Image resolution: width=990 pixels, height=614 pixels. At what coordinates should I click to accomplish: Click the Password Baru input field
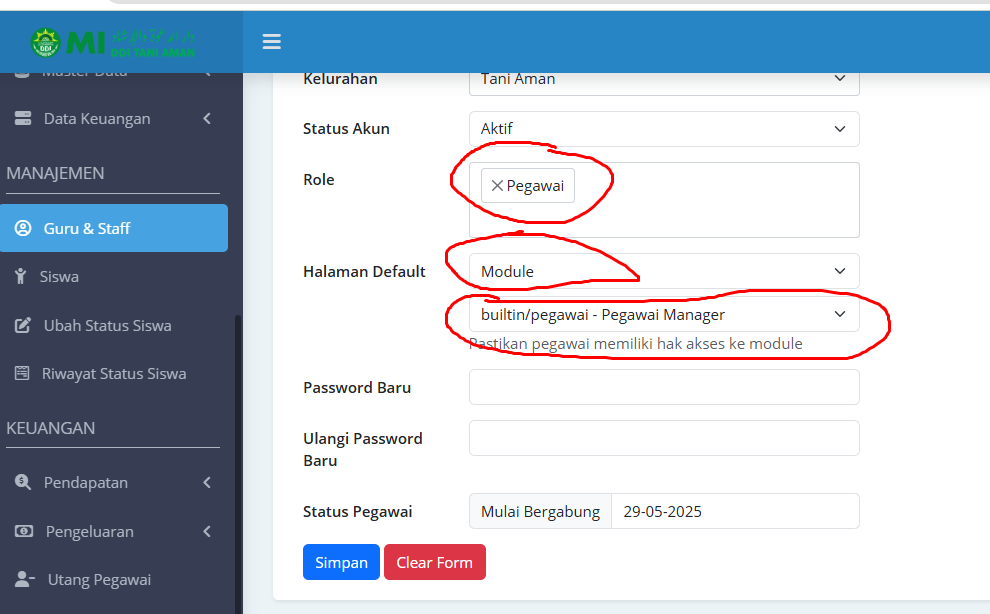tap(663, 387)
